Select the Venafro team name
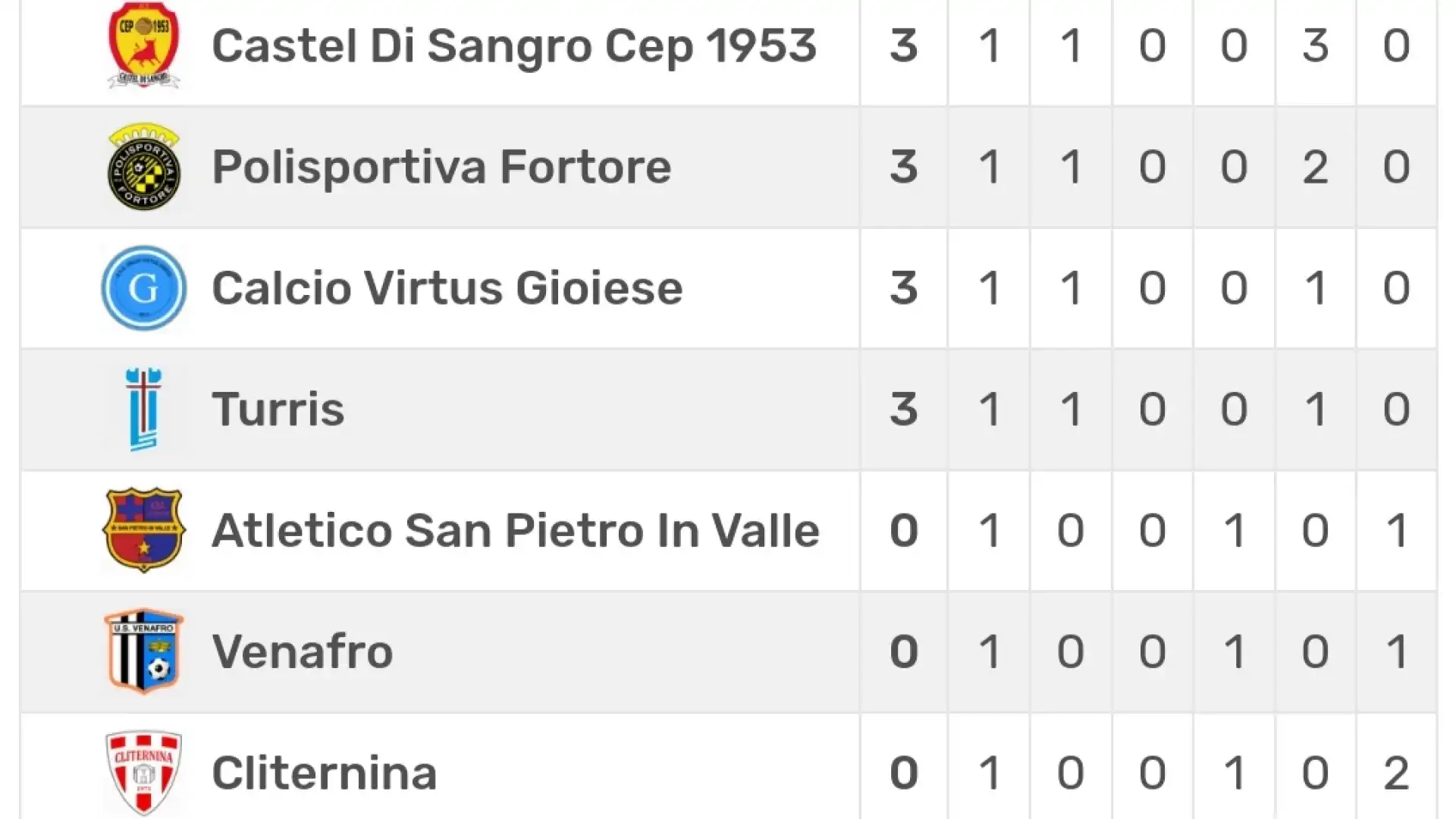Image resolution: width=1456 pixels, height=819 pixels. coord(303,651)
